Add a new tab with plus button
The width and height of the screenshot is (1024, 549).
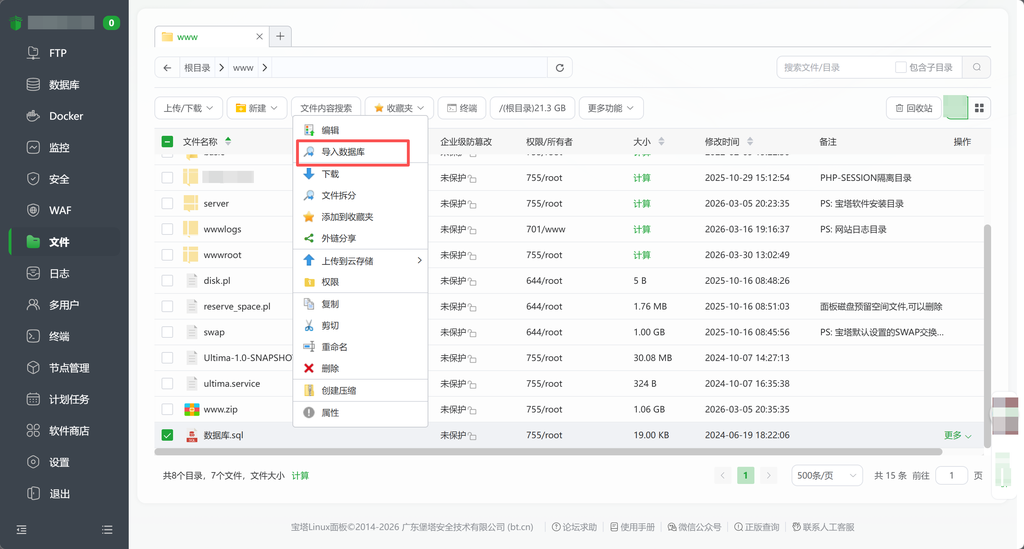280,37
